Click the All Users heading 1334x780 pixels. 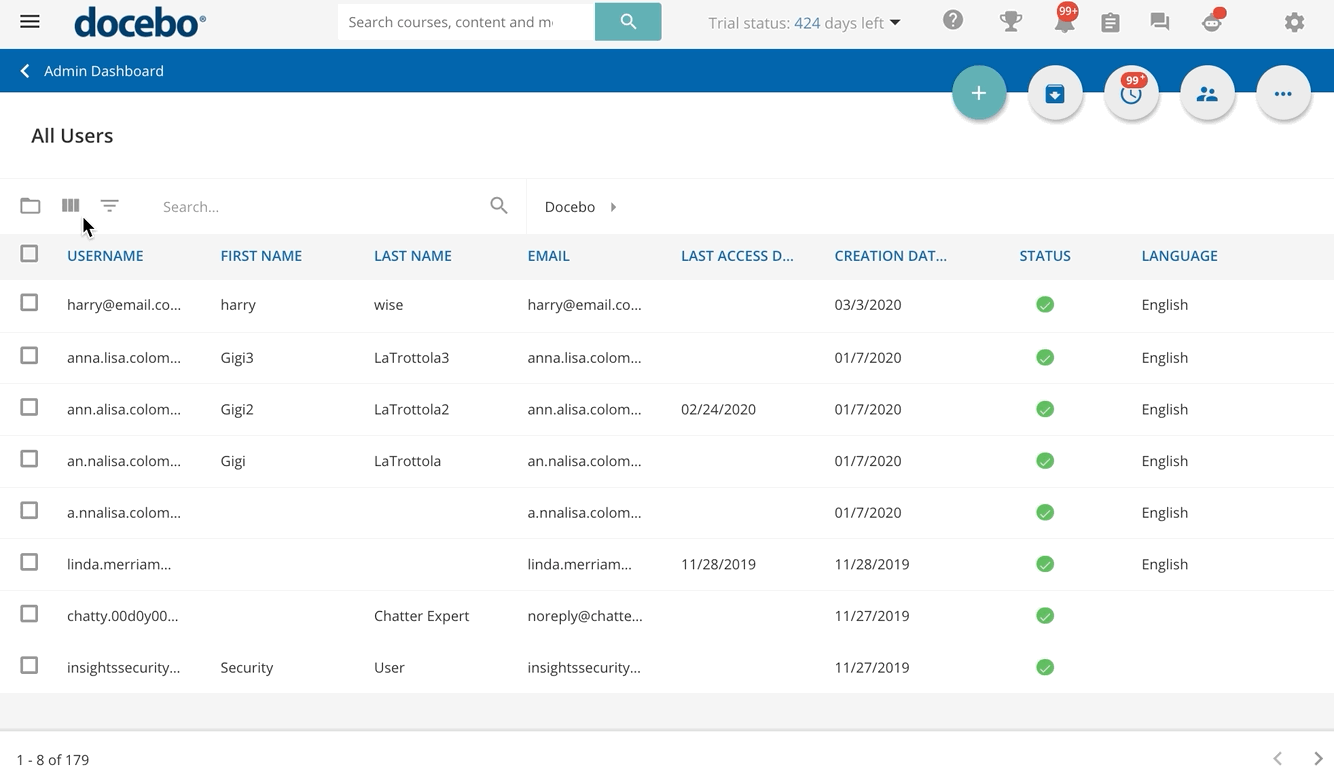pos(72,136)
